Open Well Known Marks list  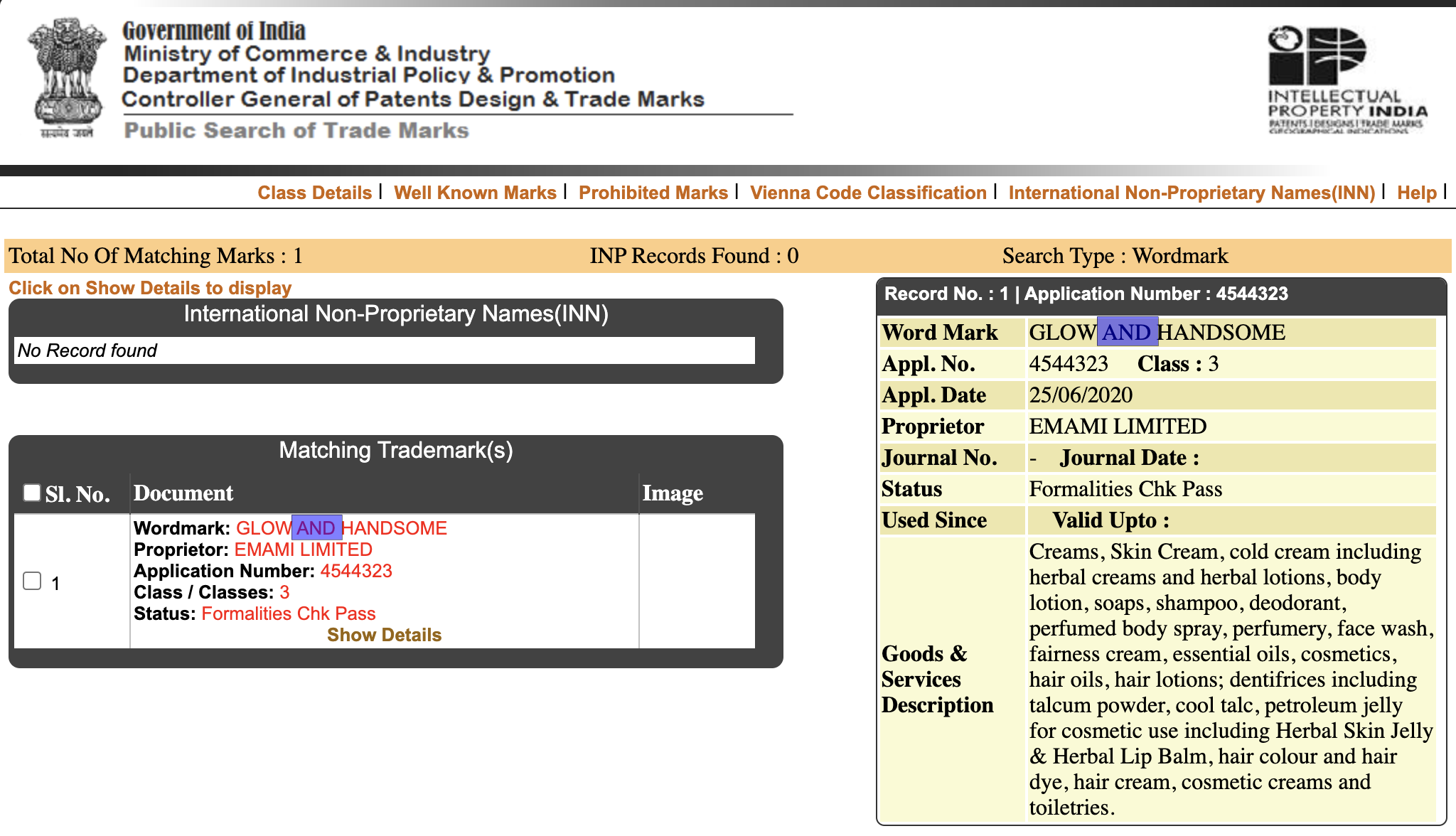[x=475, y=193]
